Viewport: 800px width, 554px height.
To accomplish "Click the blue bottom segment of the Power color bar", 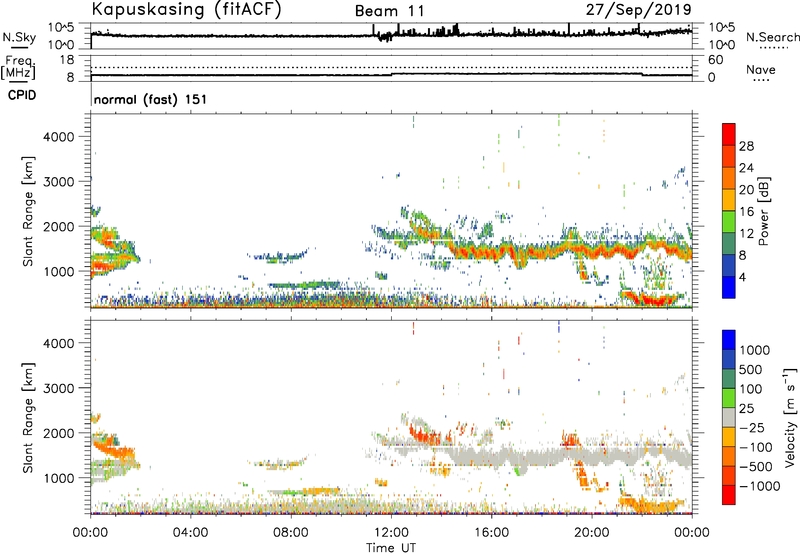I will tap(729, 287).
